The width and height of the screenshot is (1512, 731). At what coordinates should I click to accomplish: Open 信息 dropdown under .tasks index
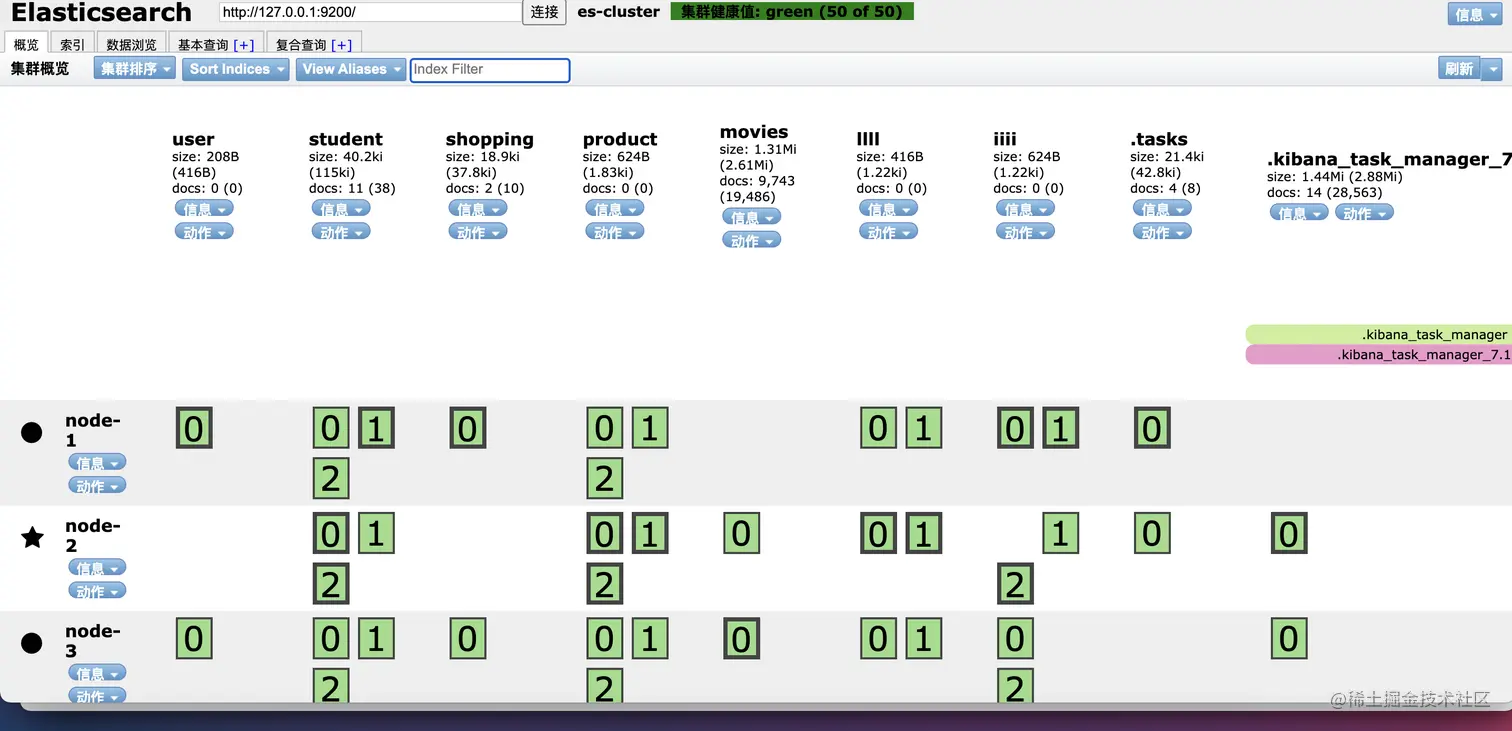click(x=1163, y=208)
